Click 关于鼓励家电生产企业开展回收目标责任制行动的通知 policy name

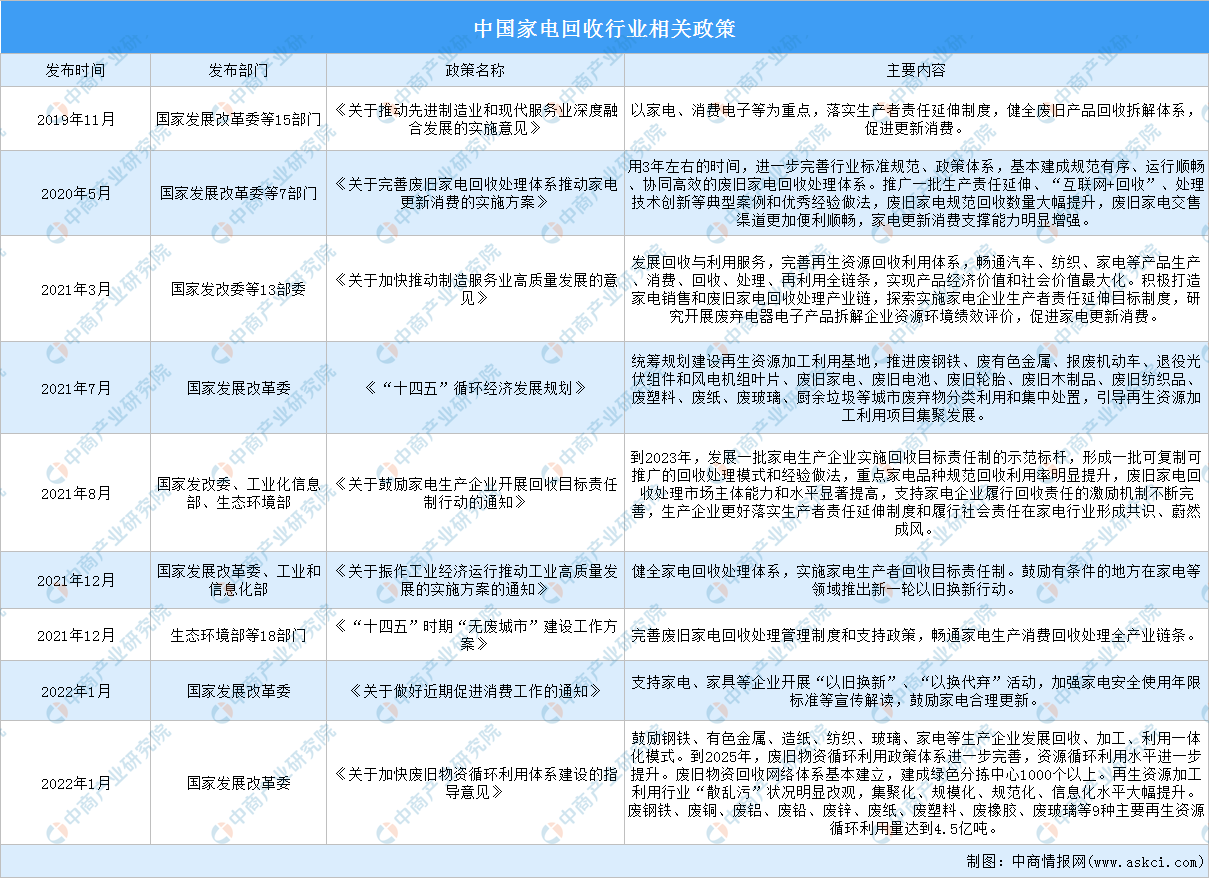click(x=475, y=493)
